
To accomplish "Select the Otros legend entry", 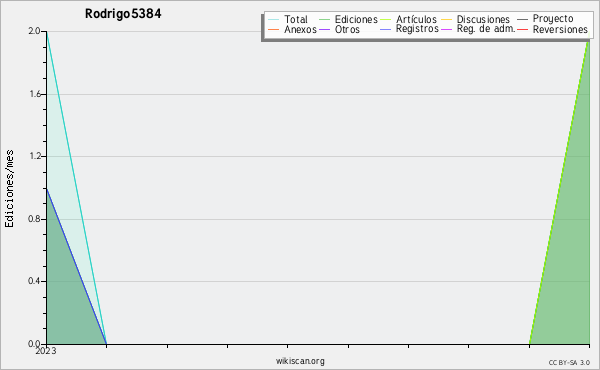I will point(347,29).
